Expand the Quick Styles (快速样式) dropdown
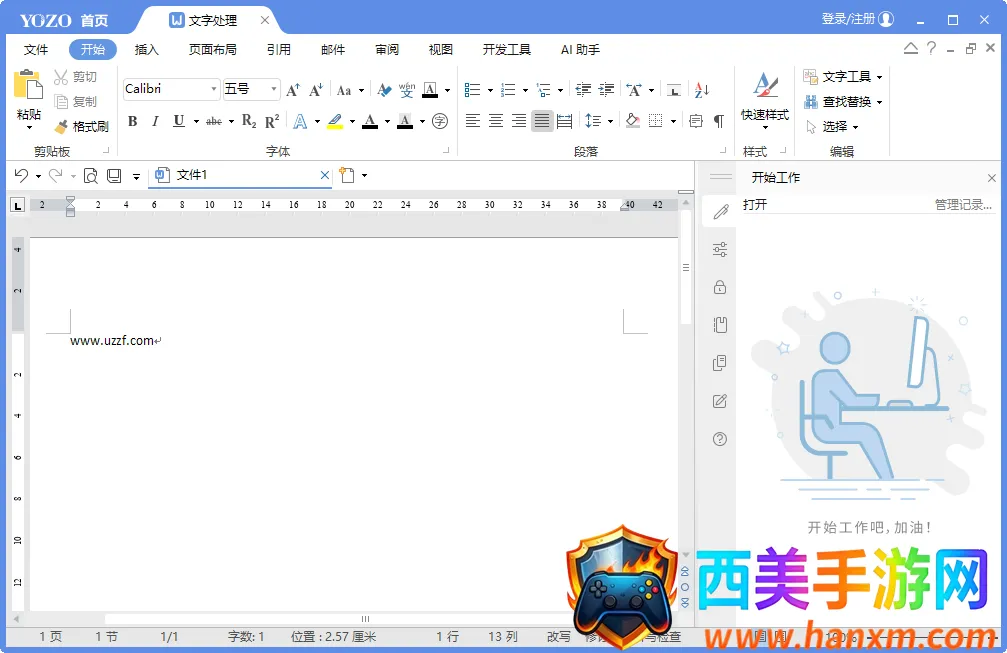 tap(765, 126)
